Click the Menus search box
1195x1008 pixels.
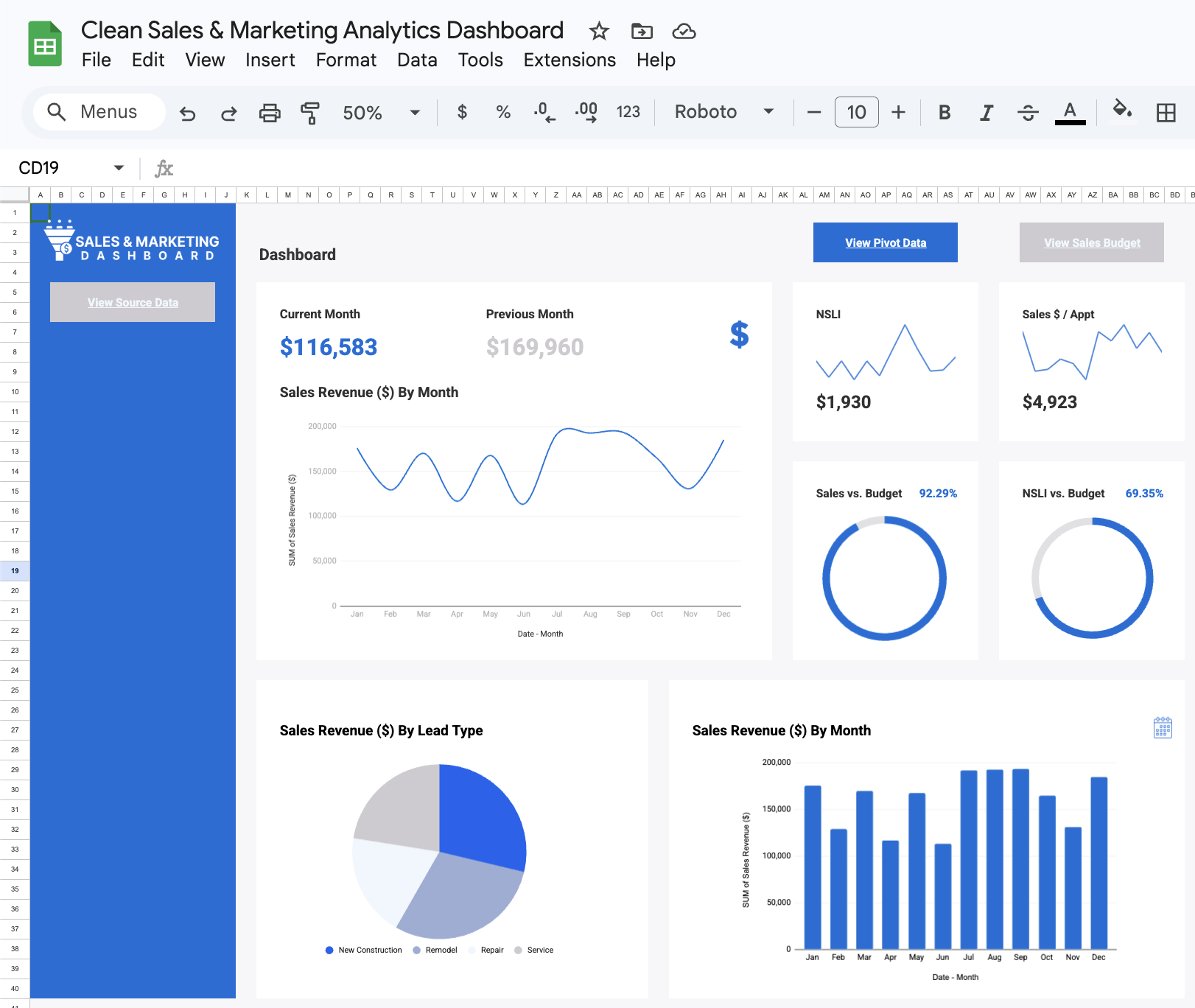tap(99, 112)
